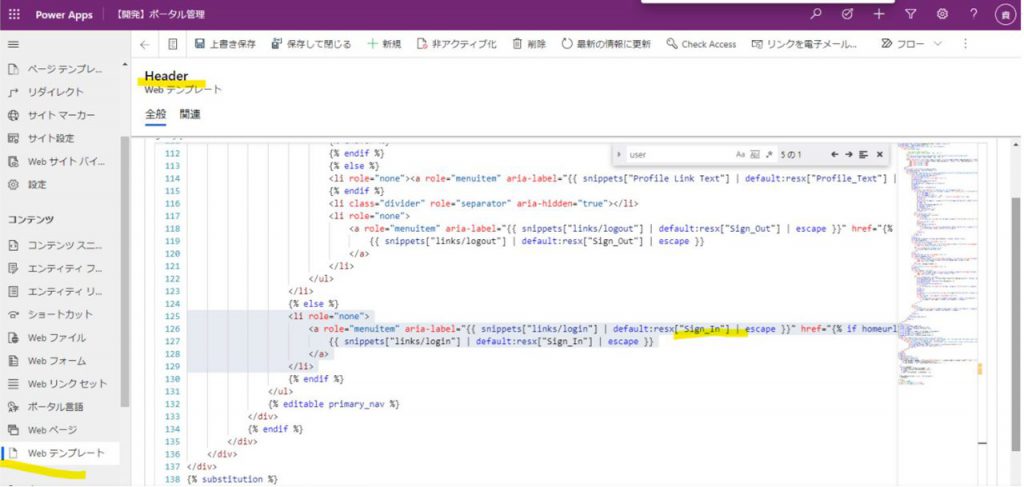Delete the record with 削除
Viewport: 1024px width, 487px height.
point(529,44)
